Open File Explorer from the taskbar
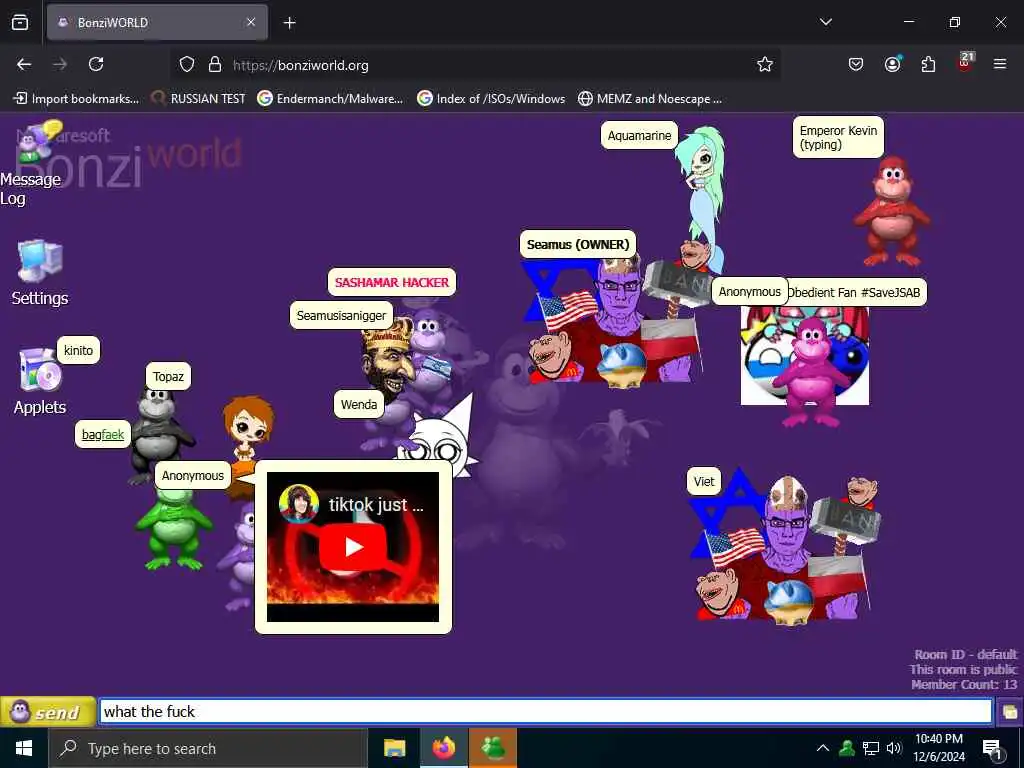Screen dimensions: 1024x768 click(394, 748)
